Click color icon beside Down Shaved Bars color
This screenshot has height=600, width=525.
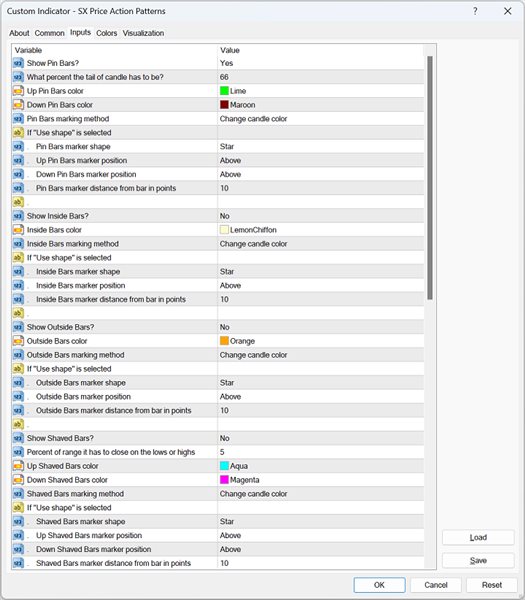click(x=18, y=480)
